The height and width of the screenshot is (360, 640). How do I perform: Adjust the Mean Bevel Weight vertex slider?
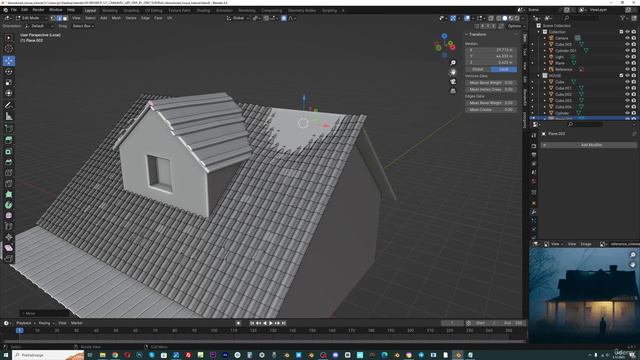(491, 83)
